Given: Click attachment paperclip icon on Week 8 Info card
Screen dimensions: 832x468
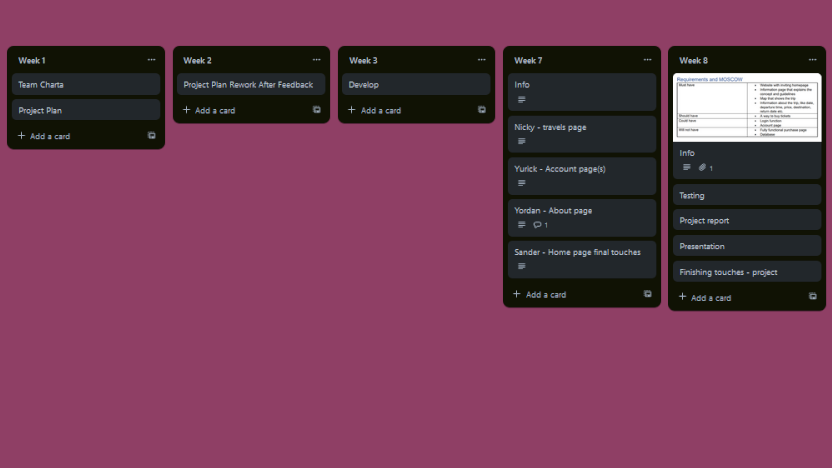Looking at the screenshot, I should point(702,167).
